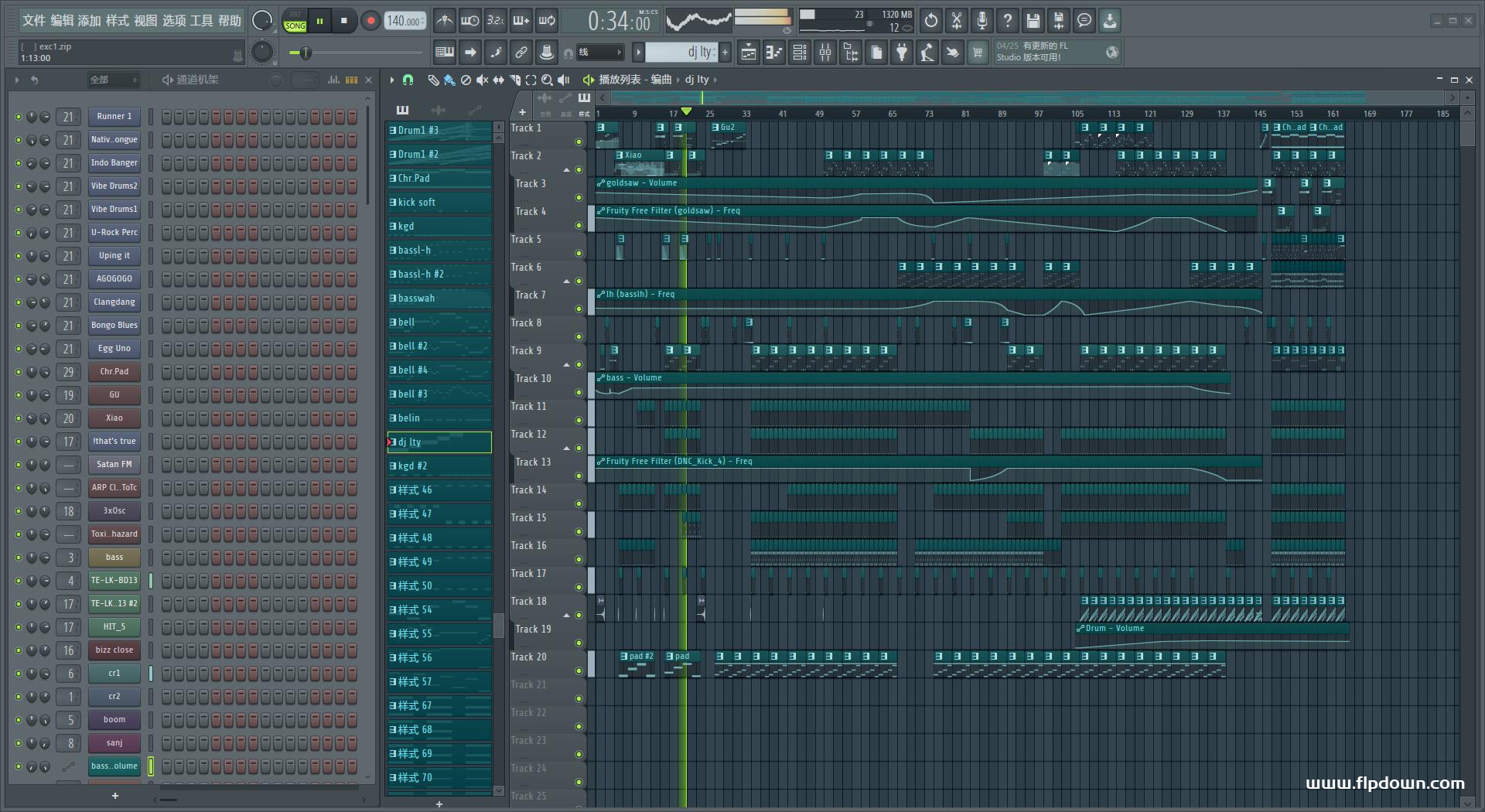Open the playlist options arrow menu
1485x812 pixels.
click(x=392, y=80)
